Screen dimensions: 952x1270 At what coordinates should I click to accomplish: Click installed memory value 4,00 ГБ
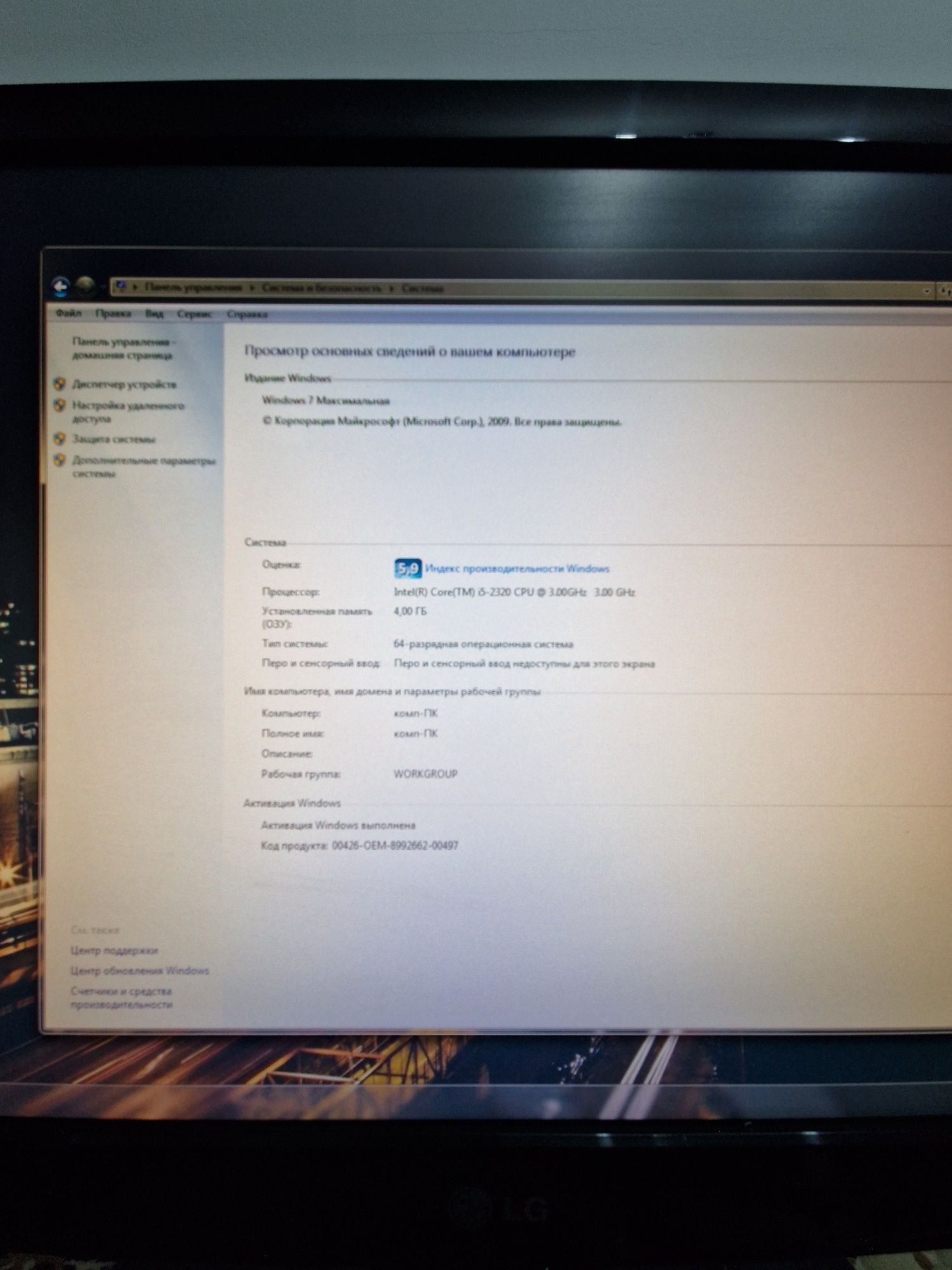click(x=410, y=611)
